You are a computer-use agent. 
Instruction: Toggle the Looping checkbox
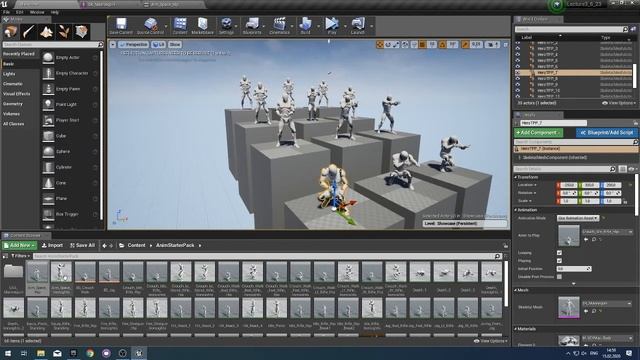[559, 253]
